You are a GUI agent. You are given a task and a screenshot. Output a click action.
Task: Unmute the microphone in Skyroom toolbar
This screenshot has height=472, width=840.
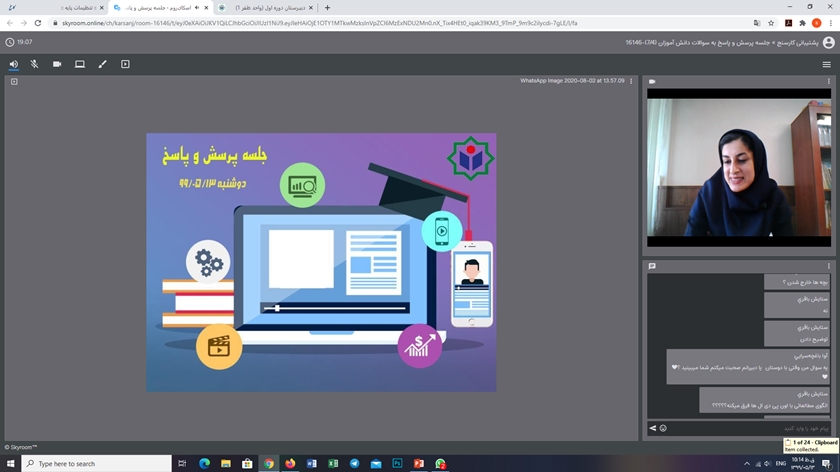(34, 64)
